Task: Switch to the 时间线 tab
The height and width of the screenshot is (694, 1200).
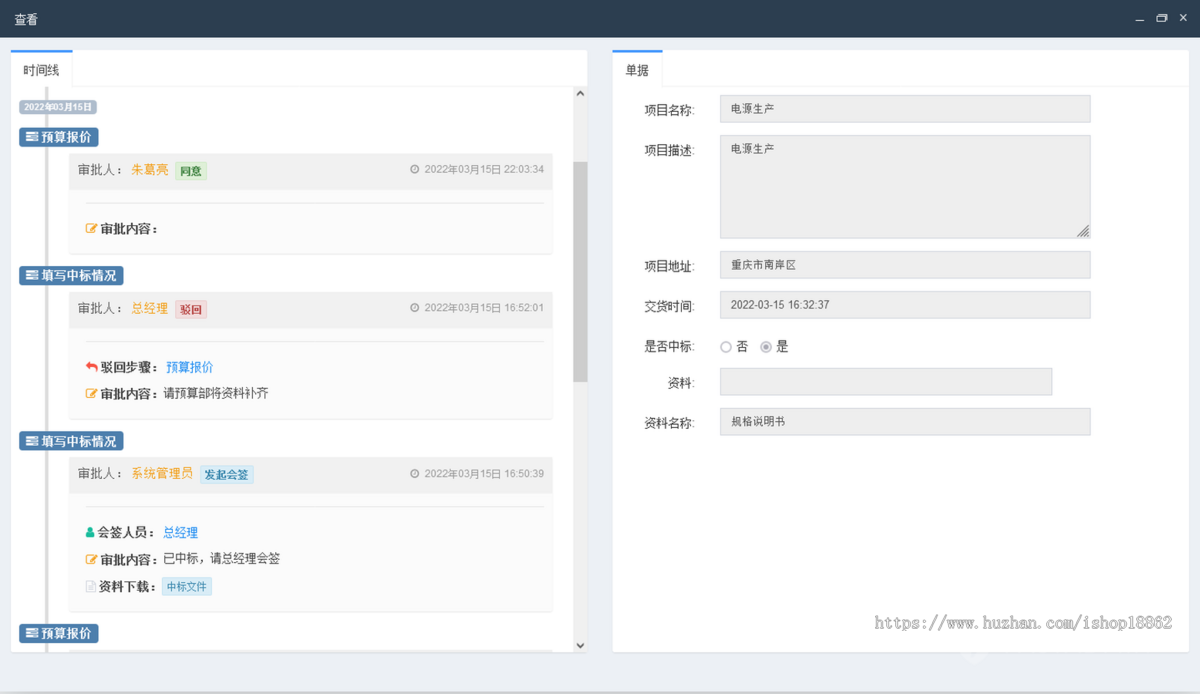Action: click(x=40, y=69)
